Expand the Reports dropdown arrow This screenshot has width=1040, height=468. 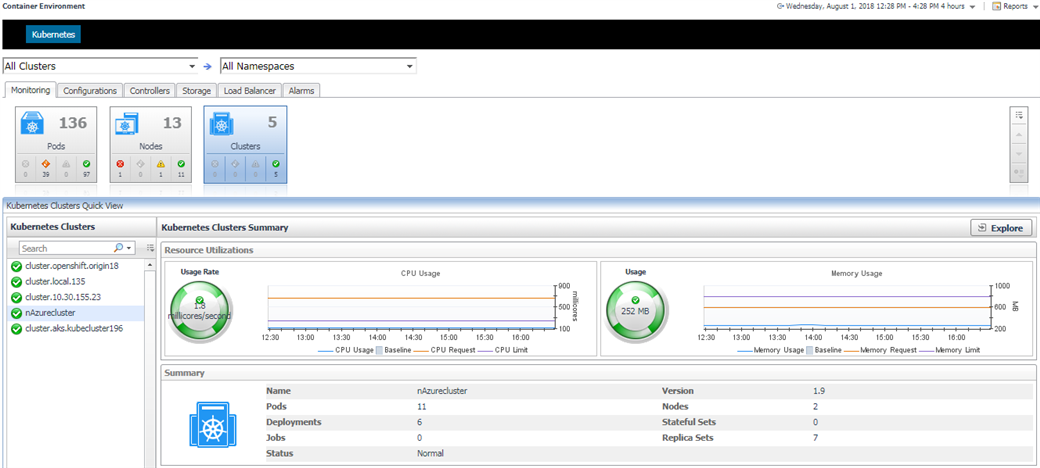tap(1035, 7)
